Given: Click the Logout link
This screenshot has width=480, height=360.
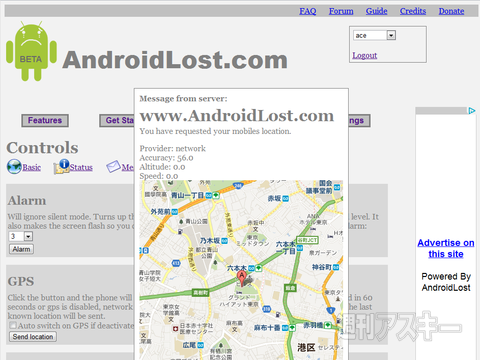Looking at the screenshot, I should [x=365, y=55].
